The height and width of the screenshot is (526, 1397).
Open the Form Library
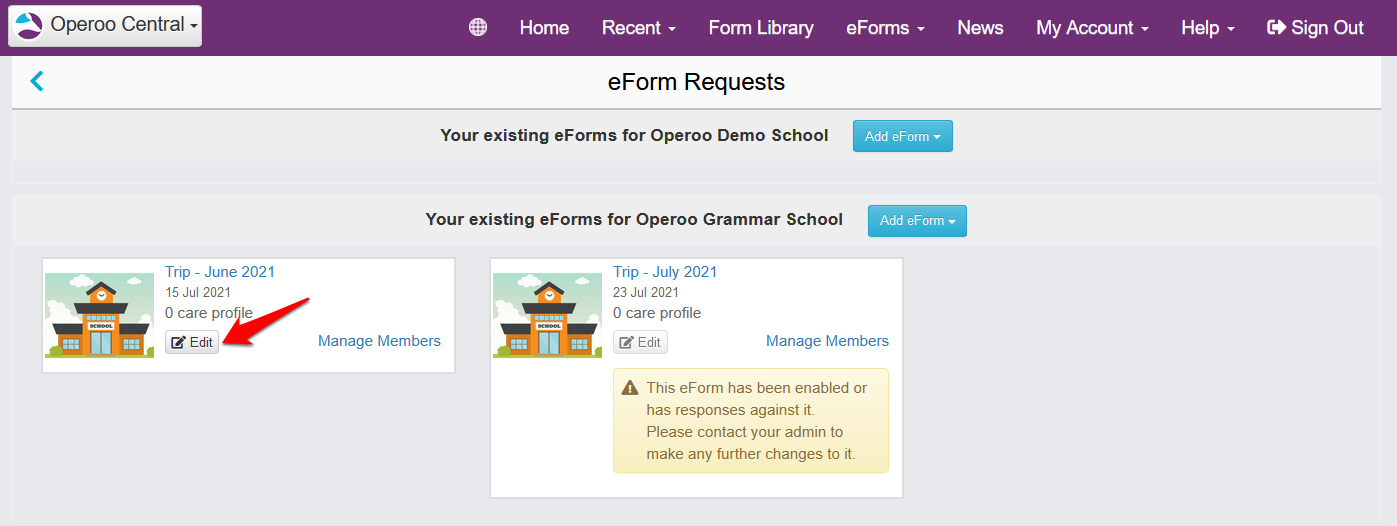click(x=761, y=28)
